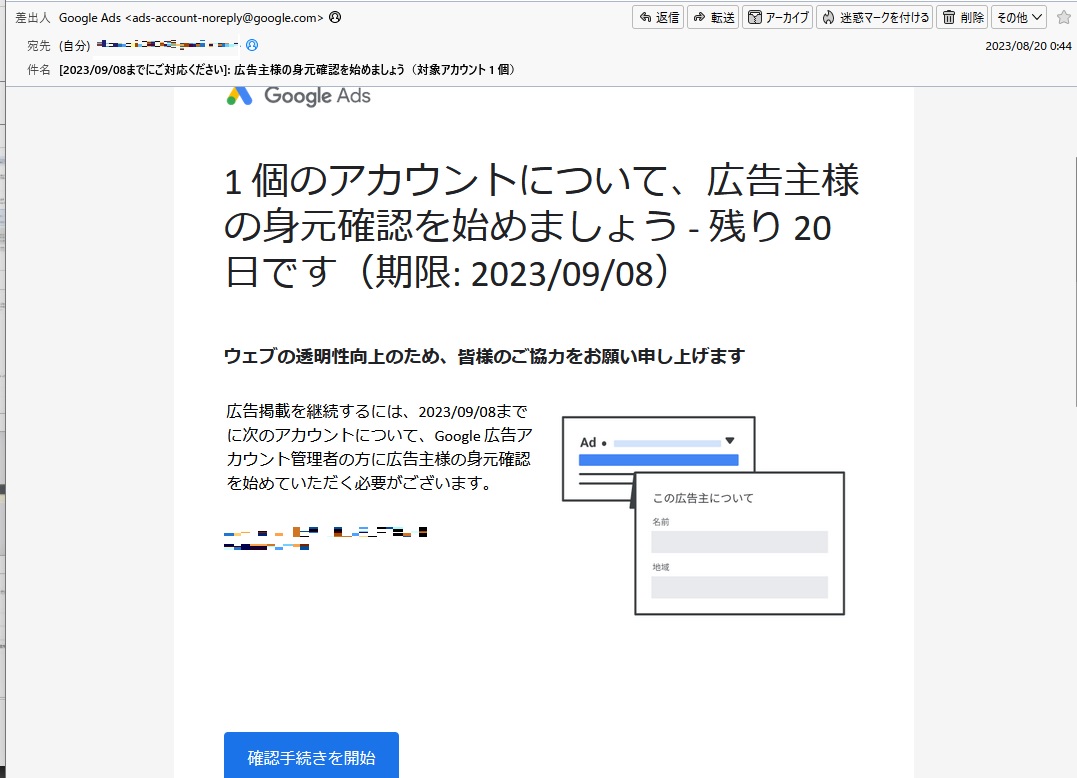
Task: Open the その他 dropdown menu
Action: point(1020,17)
